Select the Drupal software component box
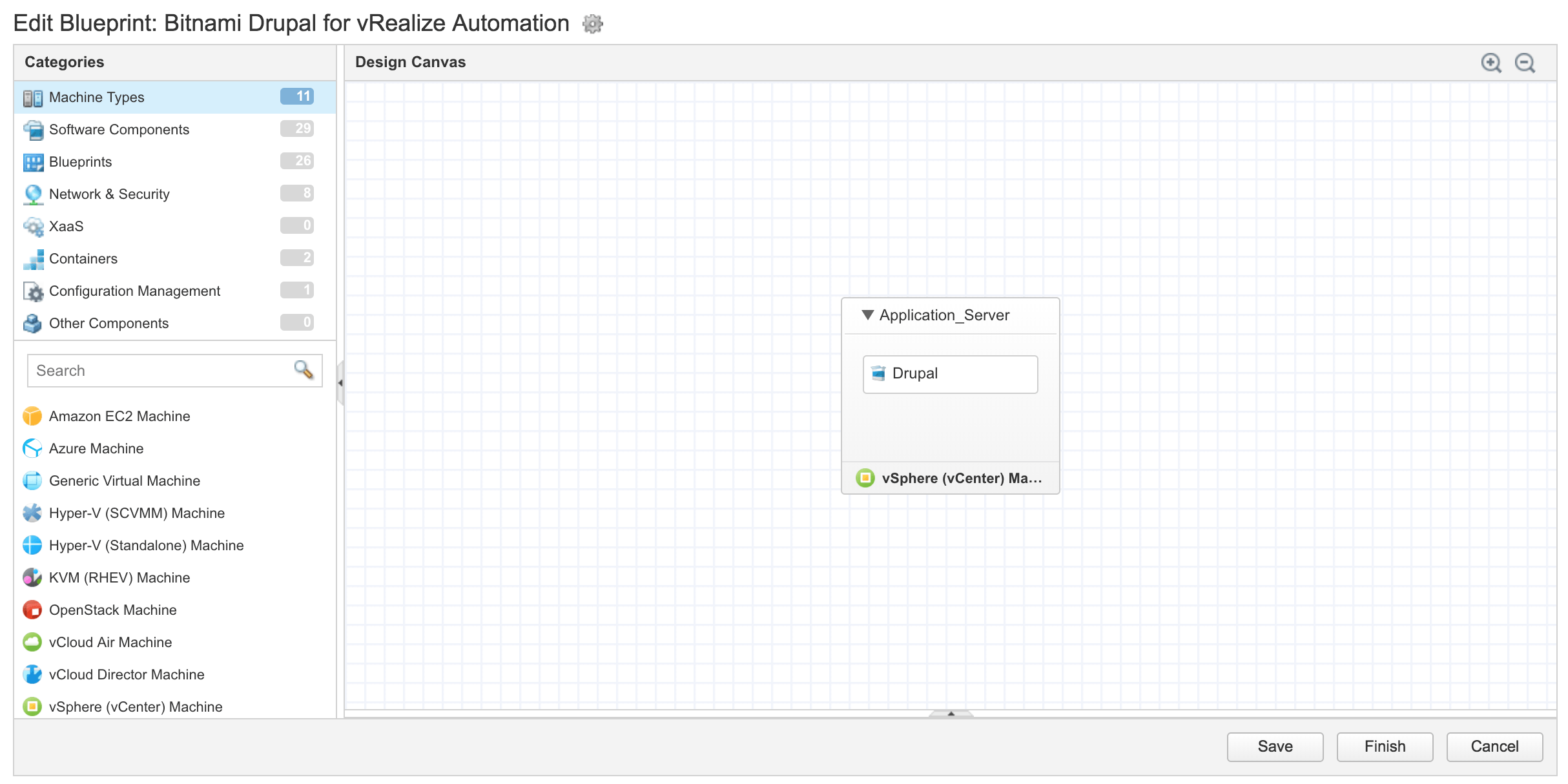Screen dimensions: 1568x784 (x=951, y=374)
